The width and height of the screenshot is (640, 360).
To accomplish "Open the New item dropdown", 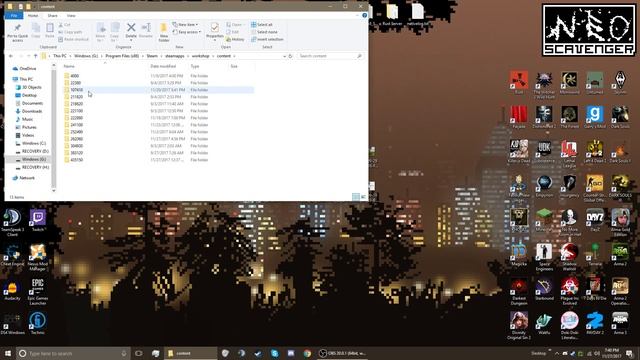I will click(x=185, y=24).
